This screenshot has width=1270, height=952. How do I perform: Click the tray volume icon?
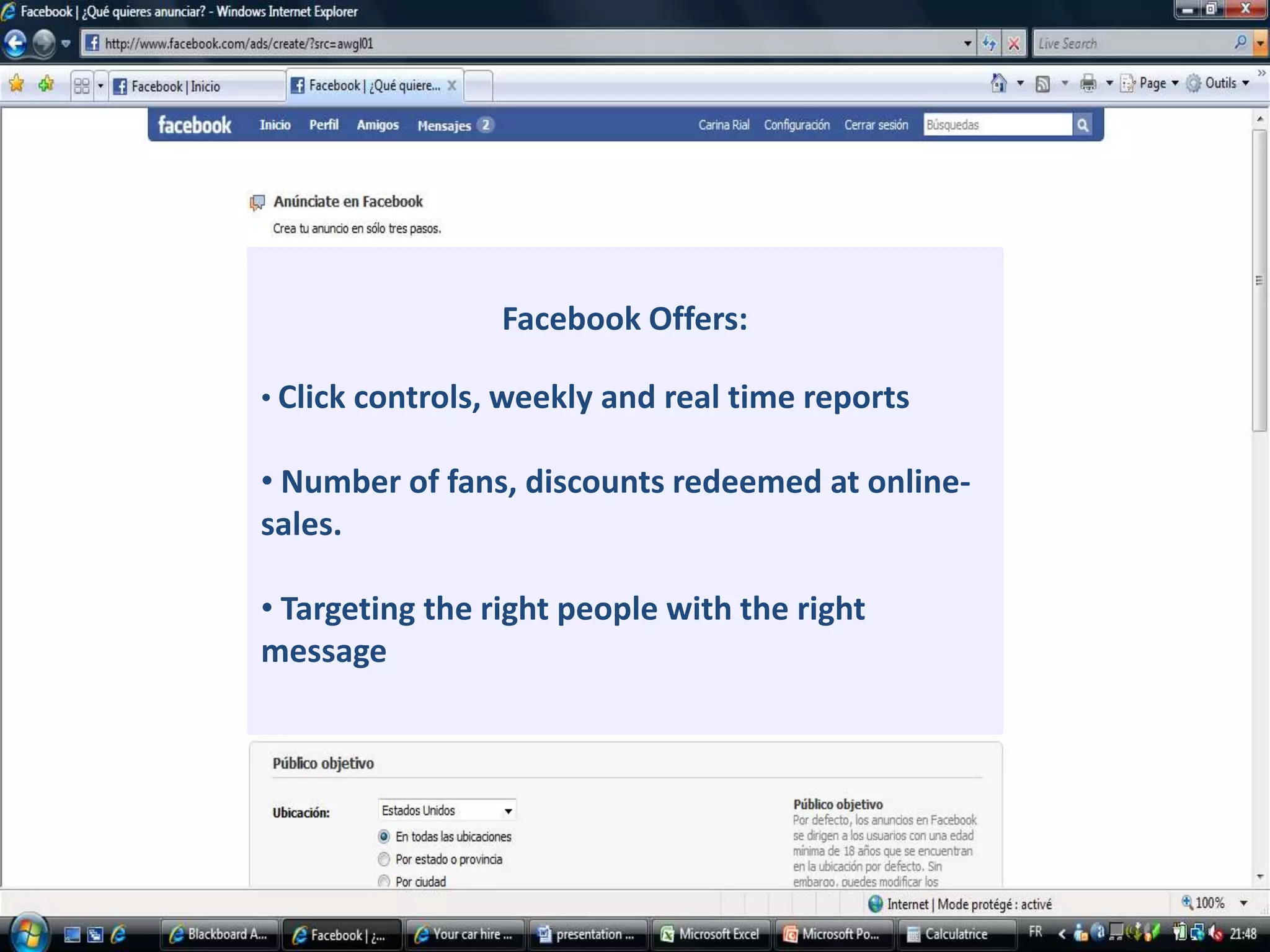coord(1217,932)
